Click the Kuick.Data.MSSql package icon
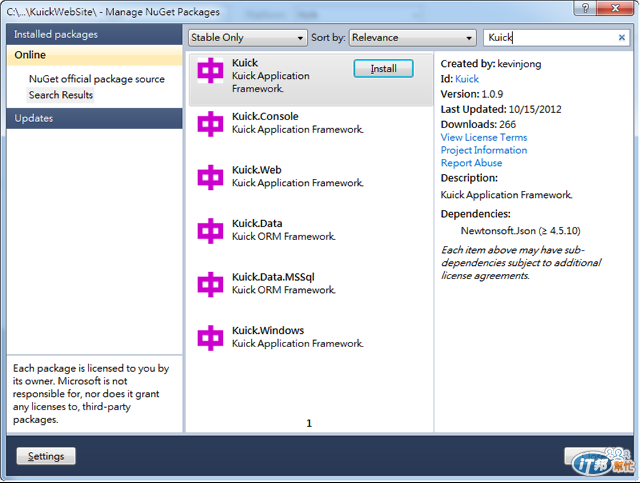 (x=210, y=284)
